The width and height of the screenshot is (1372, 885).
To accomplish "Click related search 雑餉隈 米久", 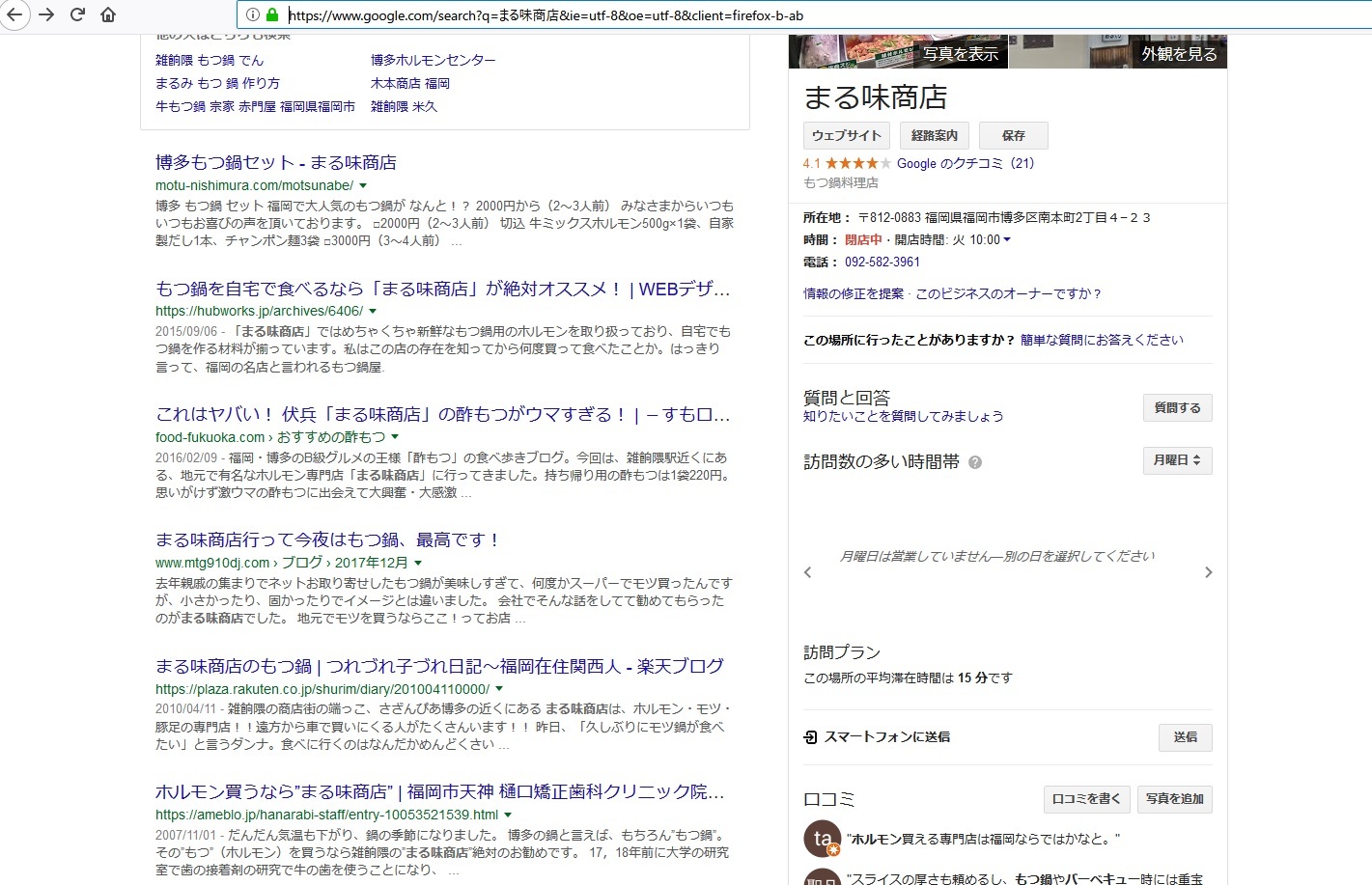I will click(x=404, y=106).
